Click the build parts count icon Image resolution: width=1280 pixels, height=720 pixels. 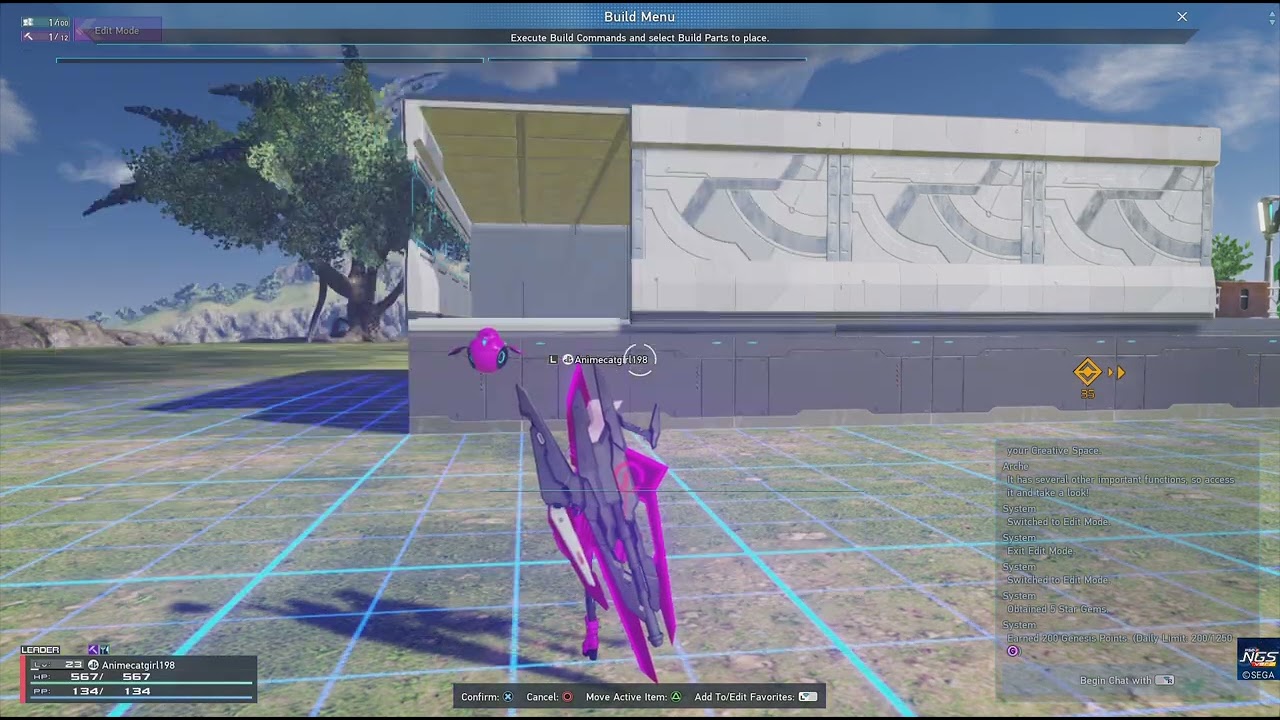(28, 22)
